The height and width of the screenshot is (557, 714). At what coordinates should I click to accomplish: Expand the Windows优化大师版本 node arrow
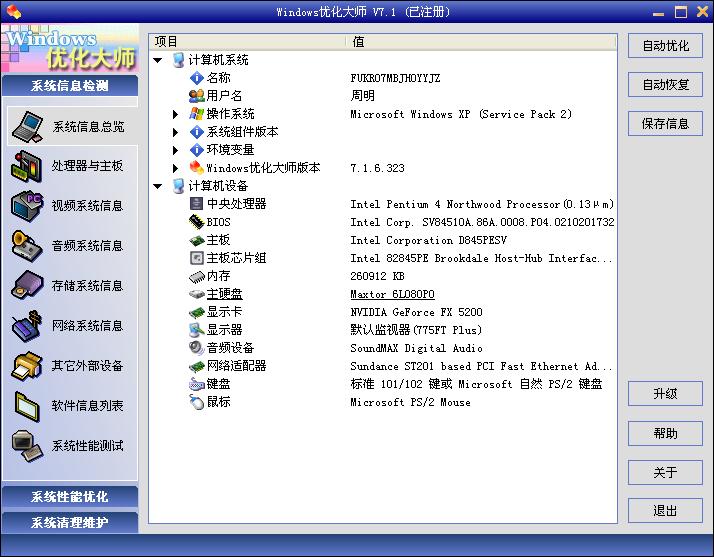point(175,168)
